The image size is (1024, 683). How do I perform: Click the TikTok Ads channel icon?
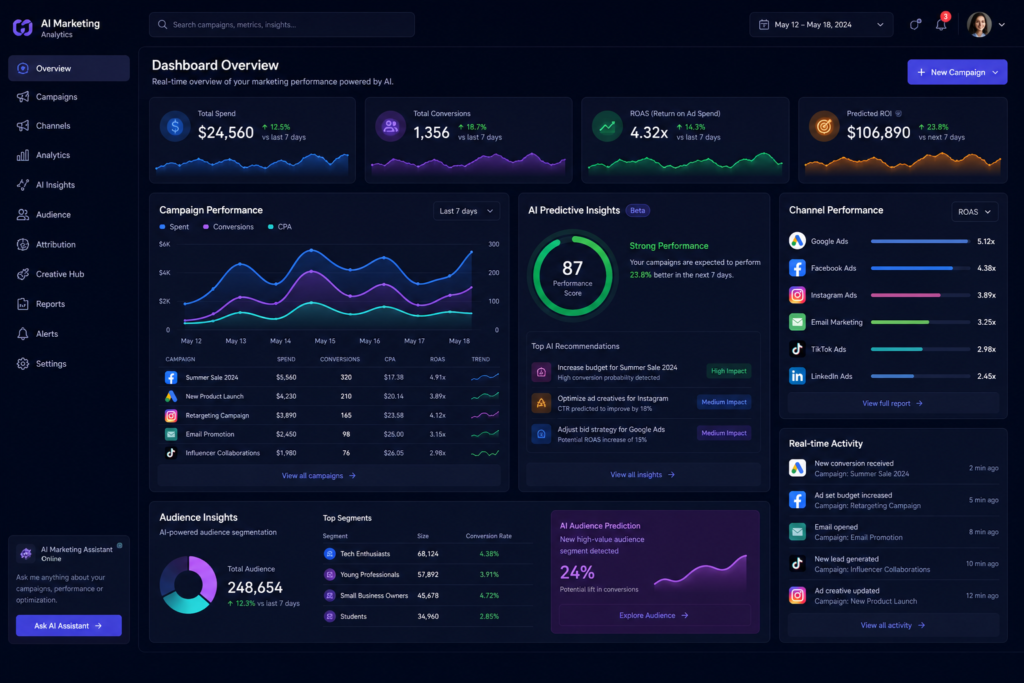point(797,349)
